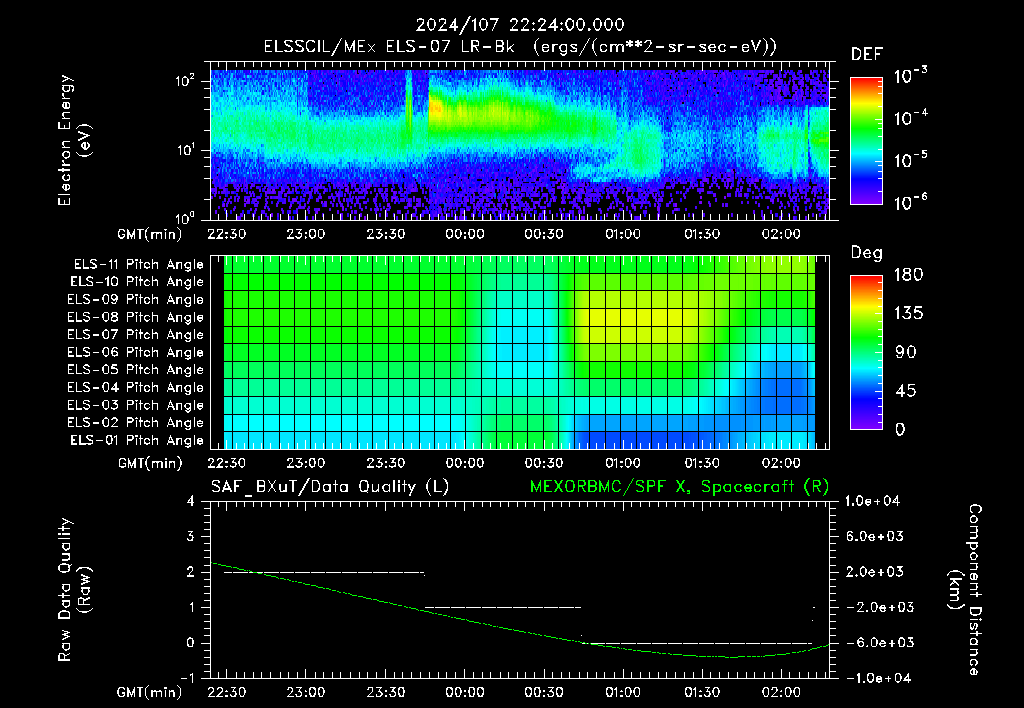Click the Raw Data Quality (Raw) axis label
Screen dimensions: 1024x708
tap(74, 590)
